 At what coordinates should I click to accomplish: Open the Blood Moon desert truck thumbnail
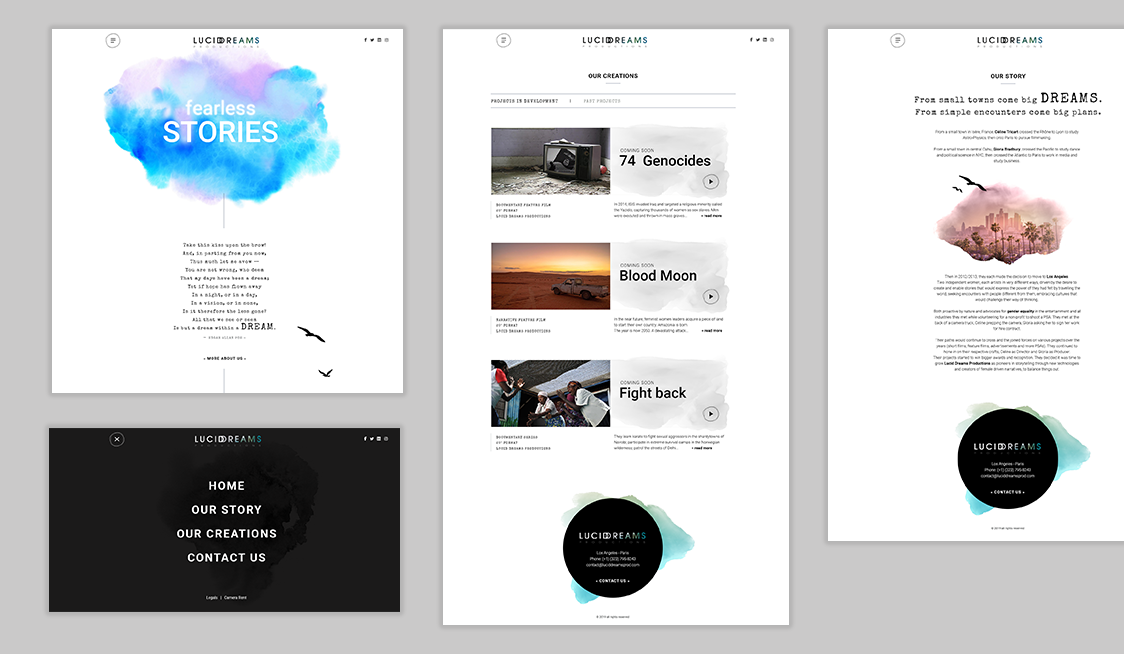click(550, 276)
